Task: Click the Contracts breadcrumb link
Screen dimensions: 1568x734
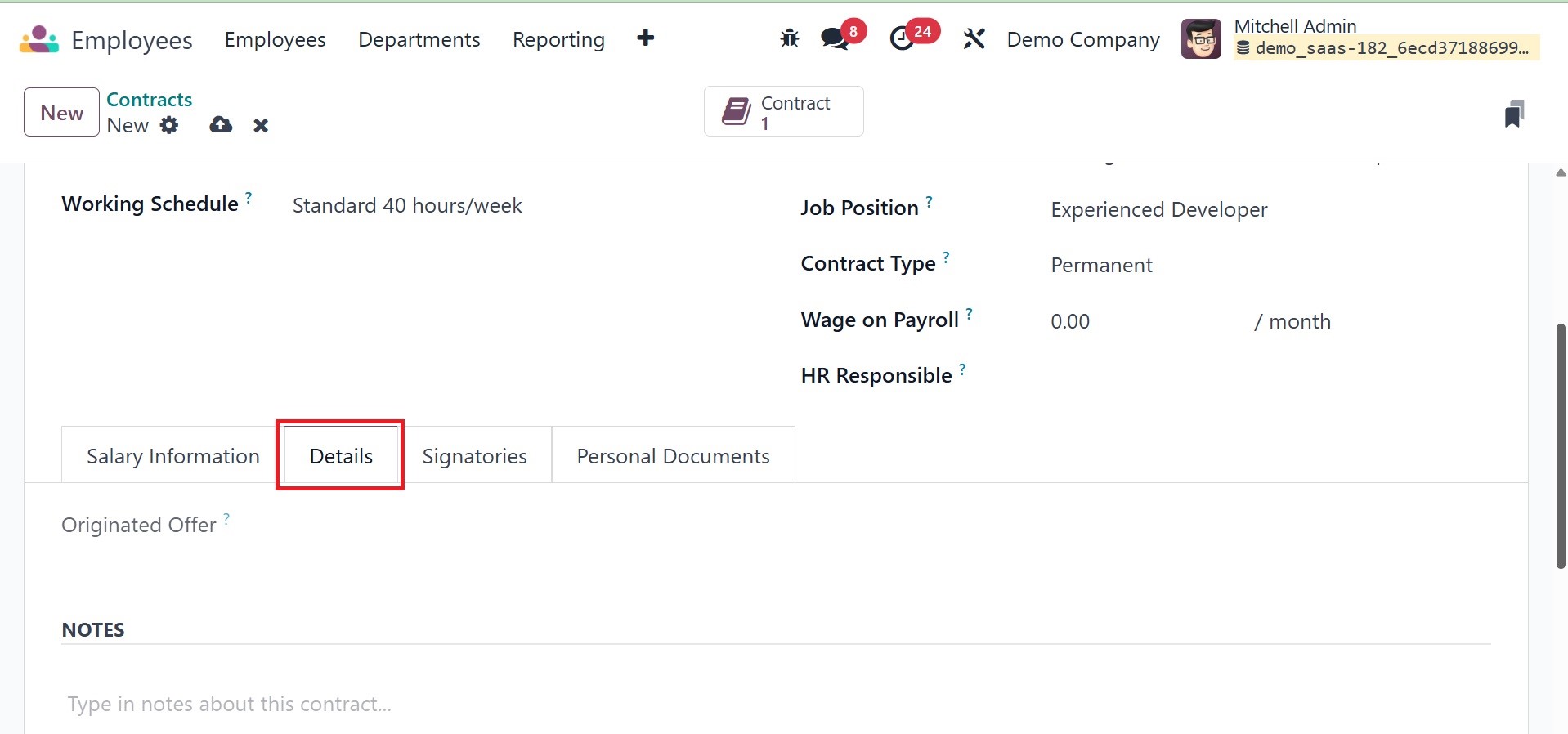Action: pyautogui.click(x=150, y=100)
